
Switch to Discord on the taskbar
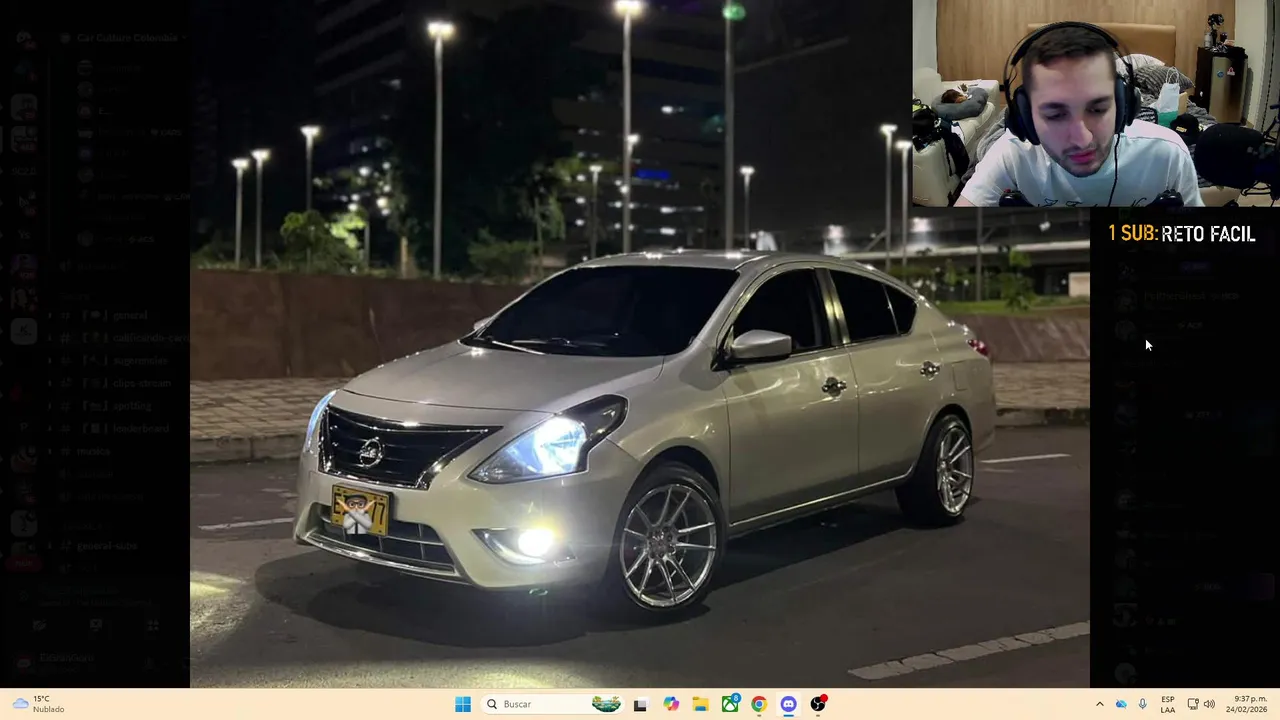click(788, 704)
